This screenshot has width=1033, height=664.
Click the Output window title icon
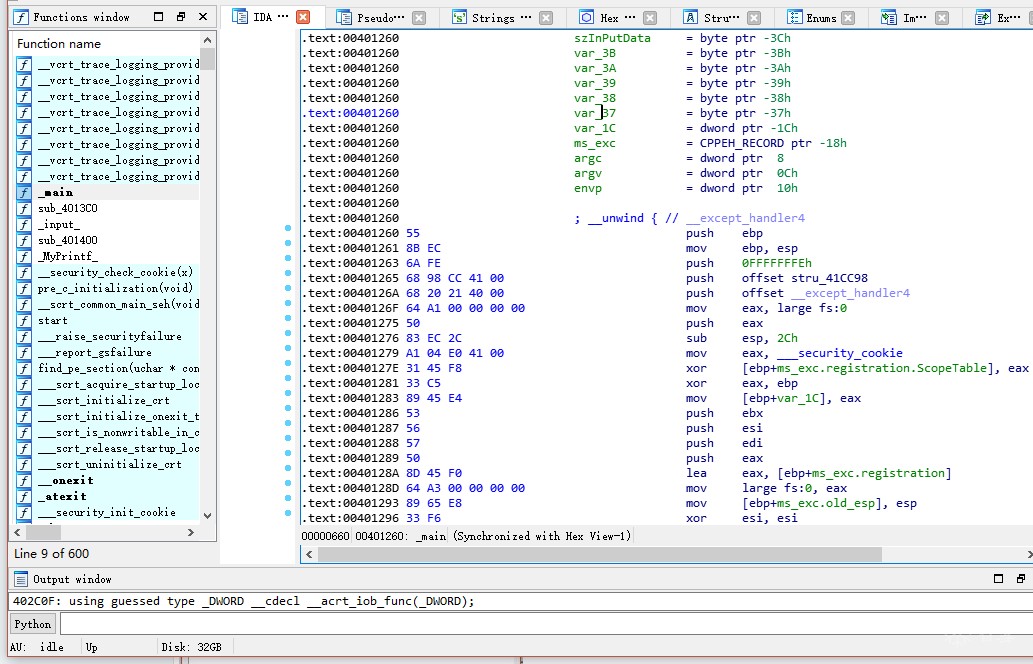pos(21,579)
